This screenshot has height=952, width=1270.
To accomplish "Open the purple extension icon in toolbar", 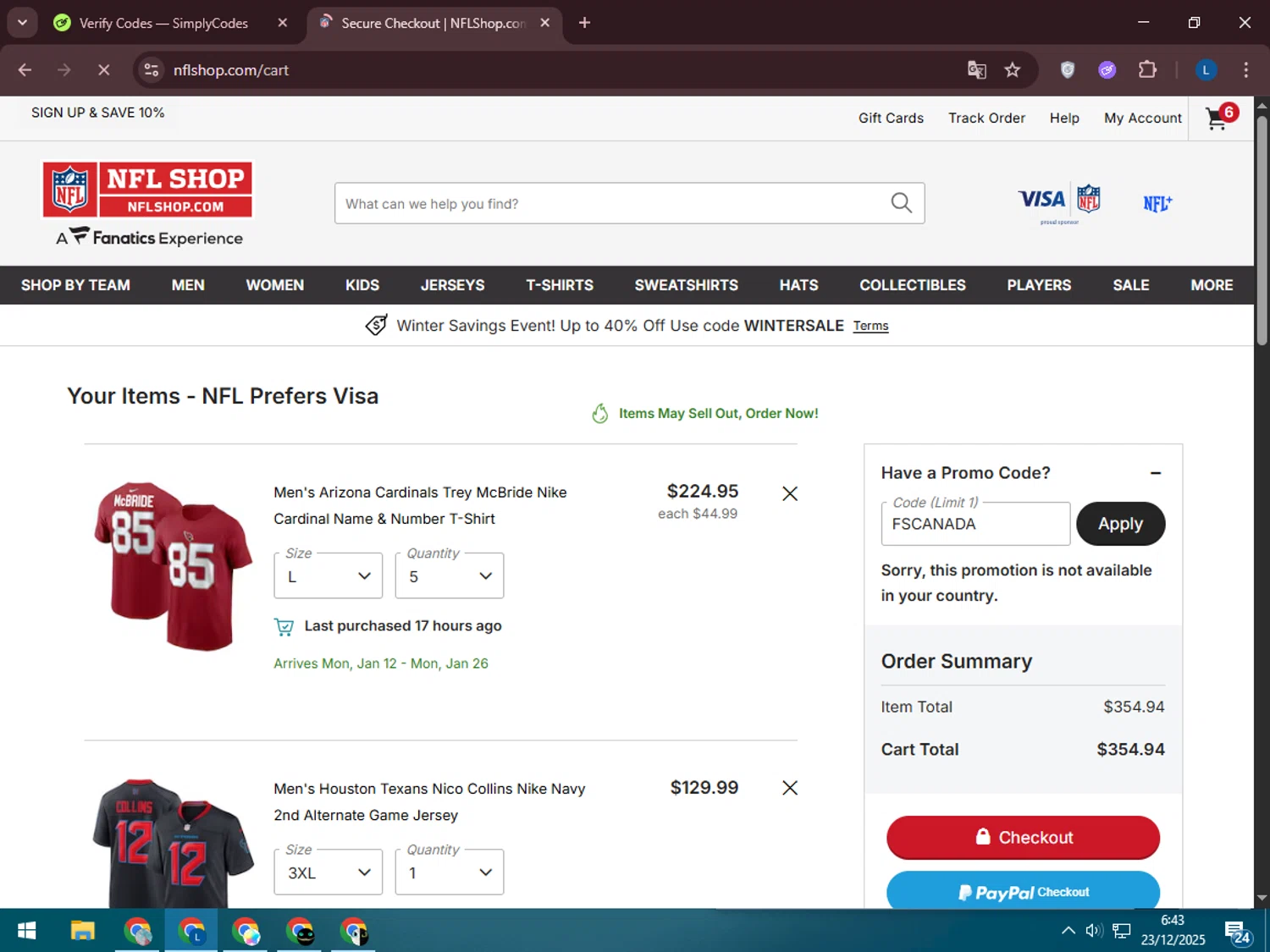I will (1107, 70).
